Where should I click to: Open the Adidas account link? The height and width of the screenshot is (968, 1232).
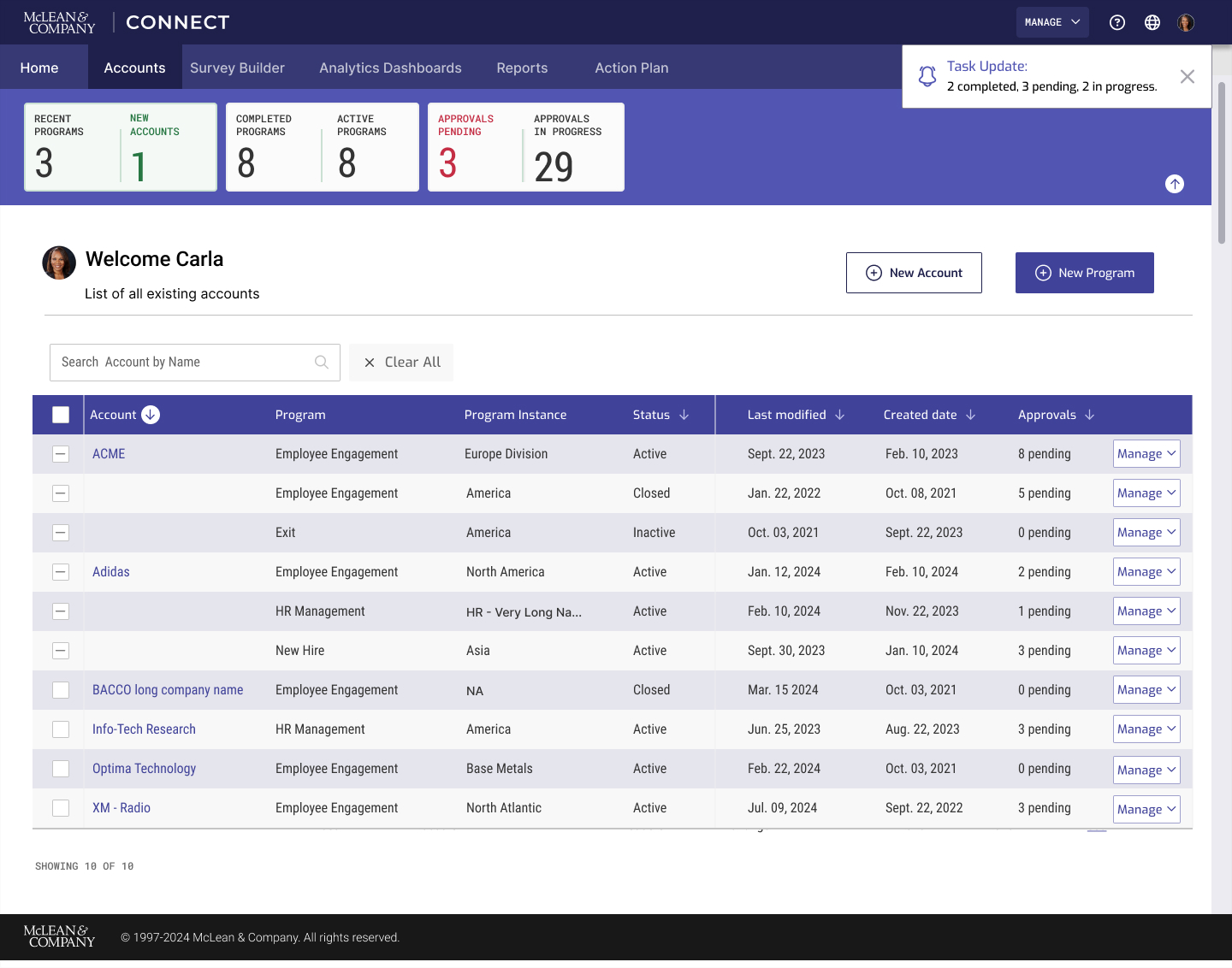(x=111, y=572)
